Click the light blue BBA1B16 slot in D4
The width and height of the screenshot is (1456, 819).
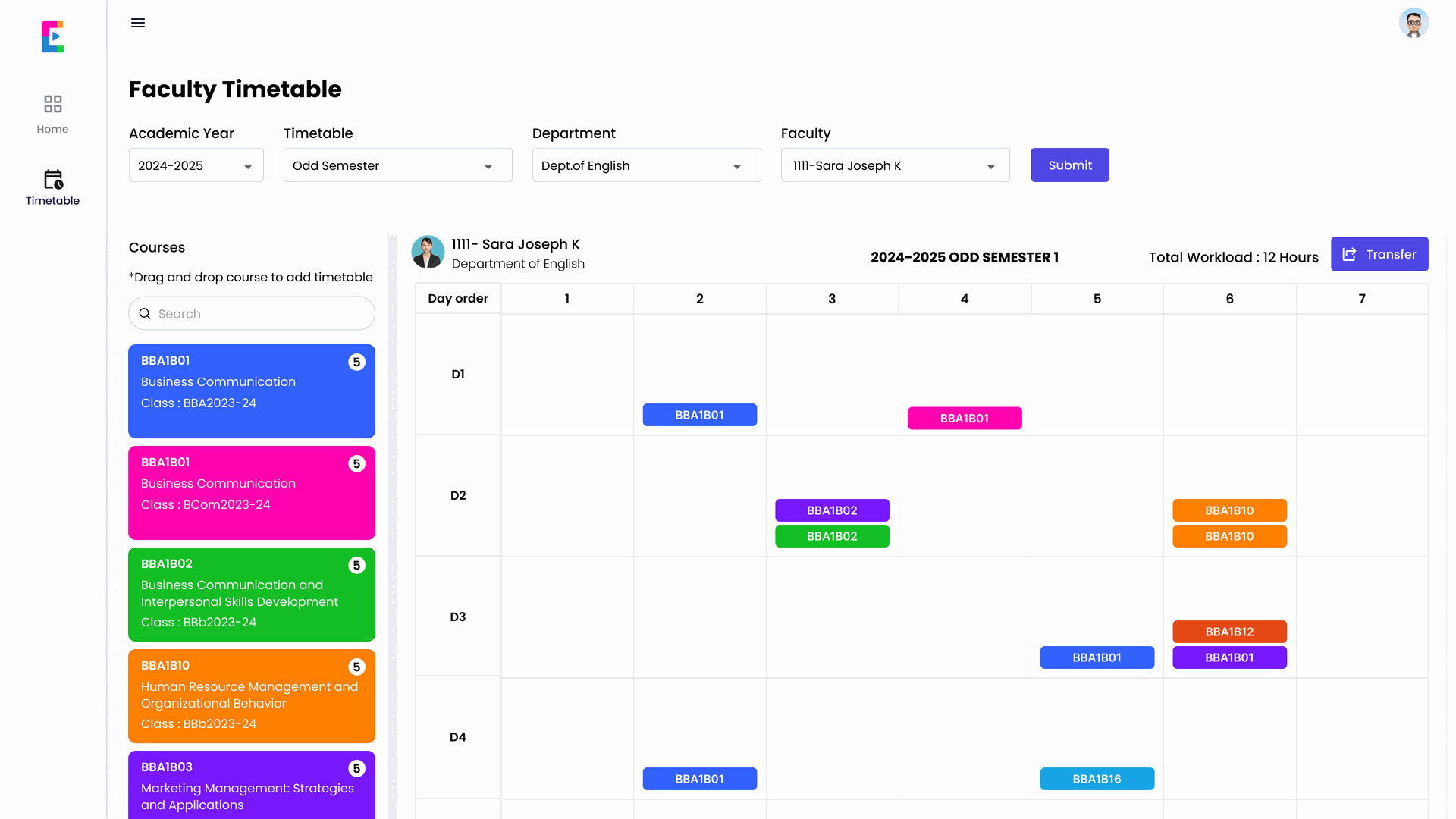[1097, 779]
